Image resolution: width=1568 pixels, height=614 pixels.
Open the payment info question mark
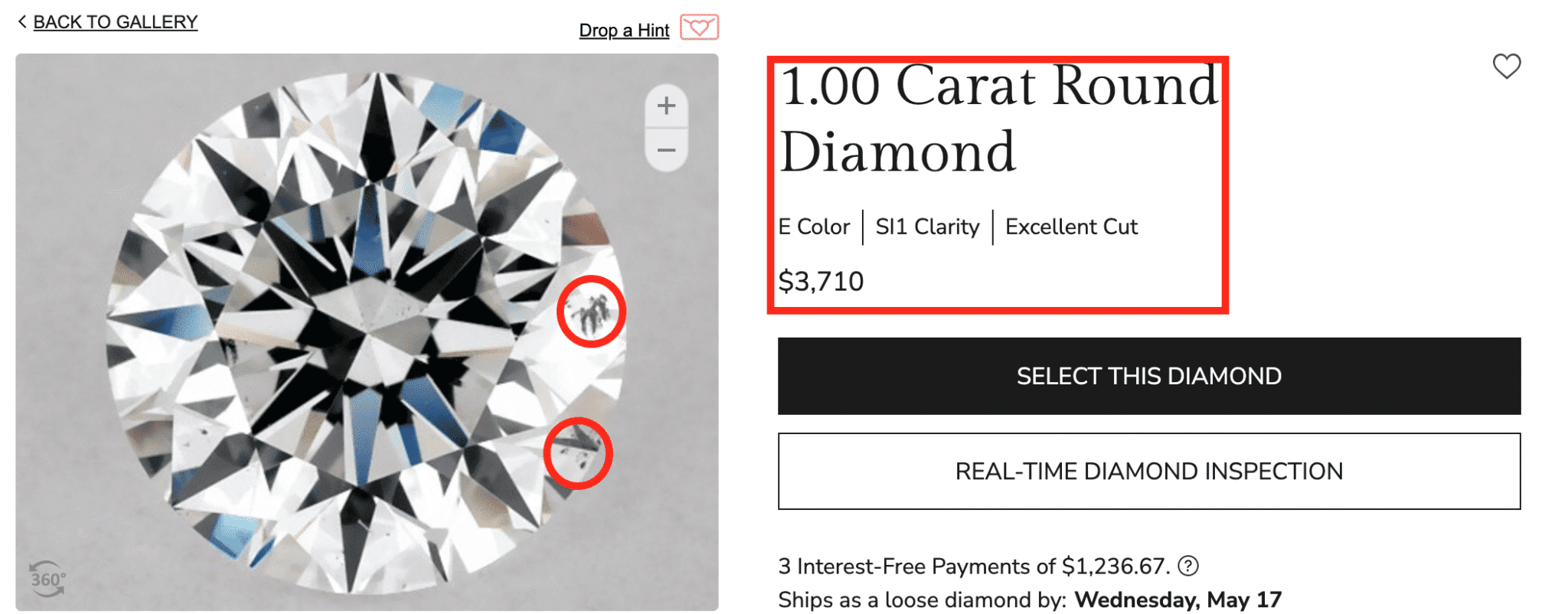tap(1187, 566)
